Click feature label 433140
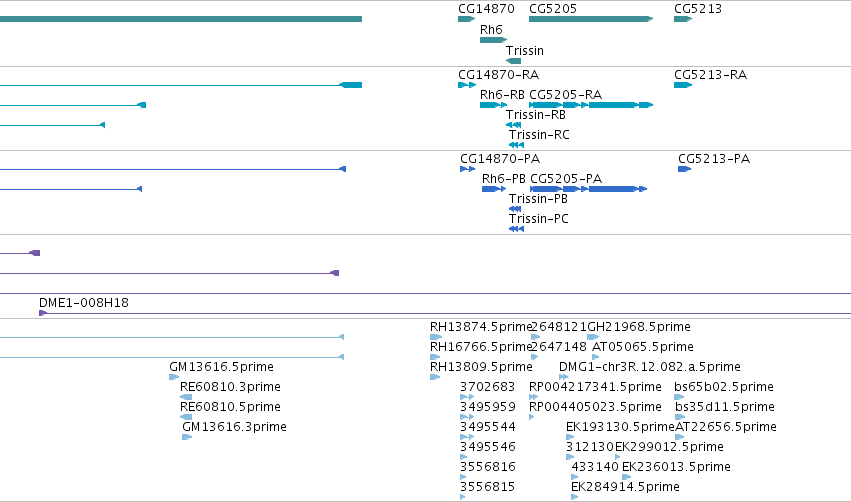The image size is (851, 502). pyautogui.click(x=595, y=467)
